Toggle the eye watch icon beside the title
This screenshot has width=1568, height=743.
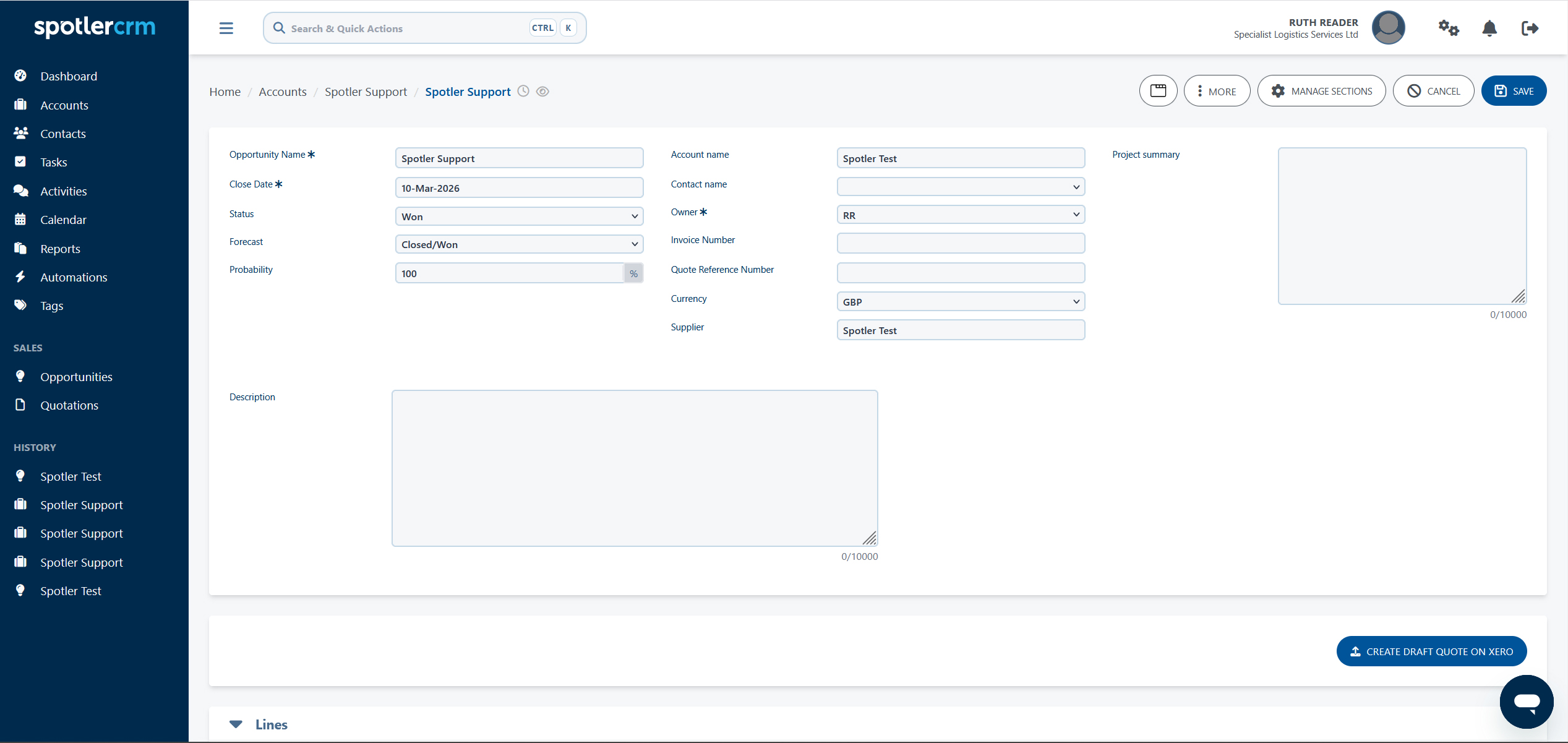pyautogui.click(x=542, y=92)
